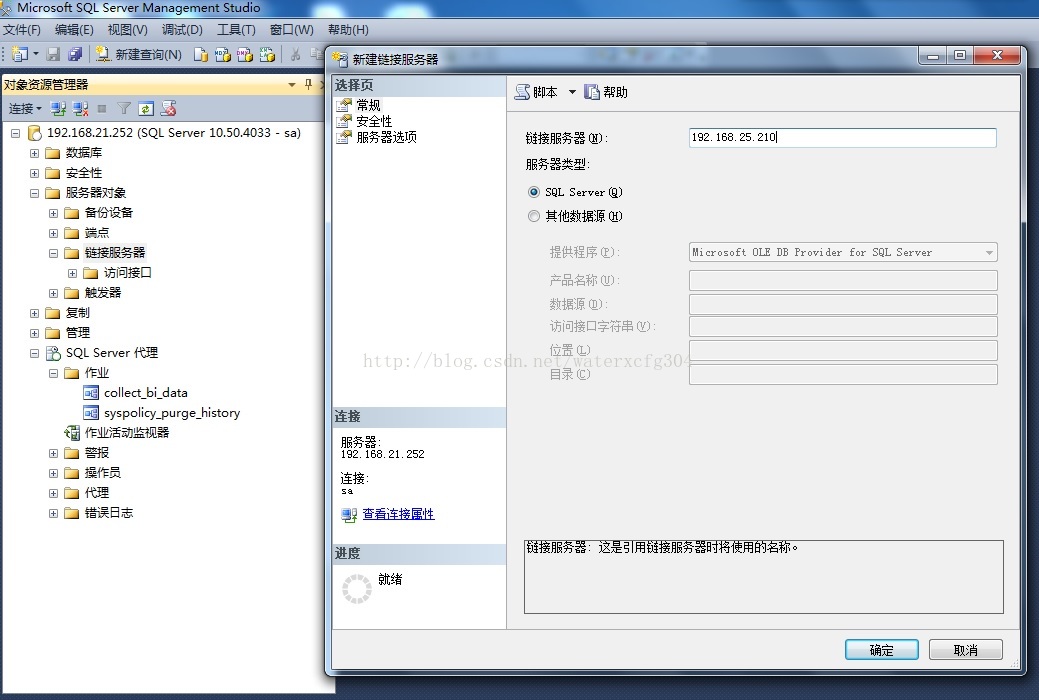This screenshot has width=1039, height=700.
Task: Open Object Explorer window position dropdown arrow
Action: (x=292, y=85)
